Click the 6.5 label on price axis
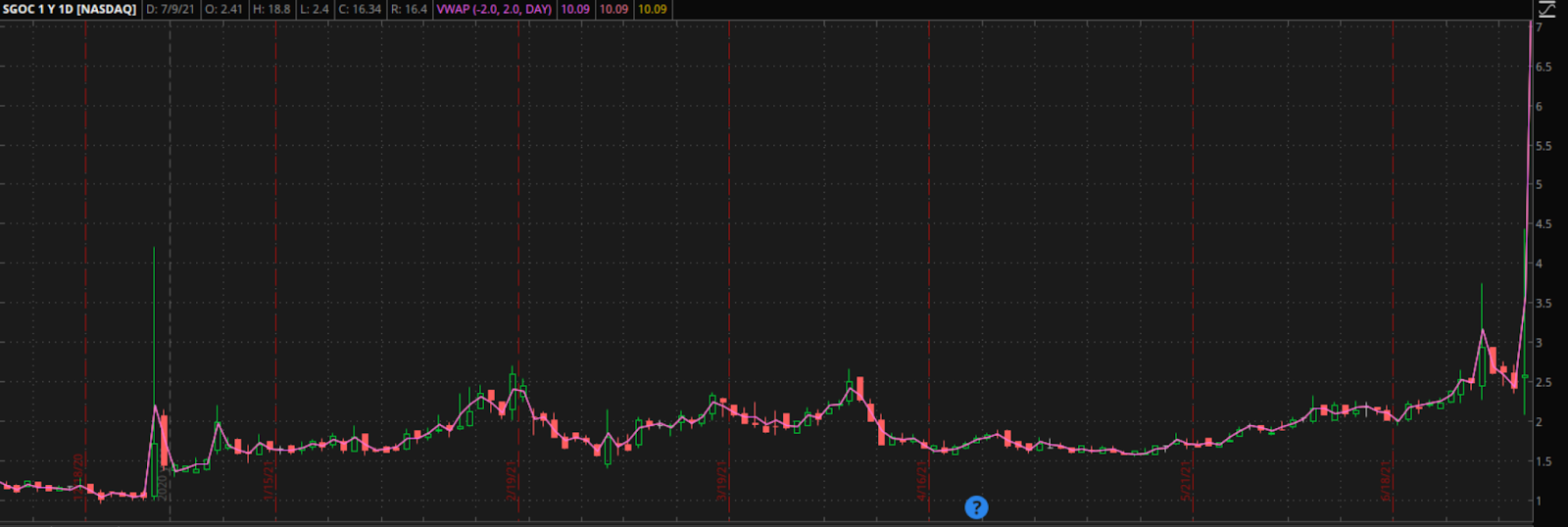 click(1543, 67)
